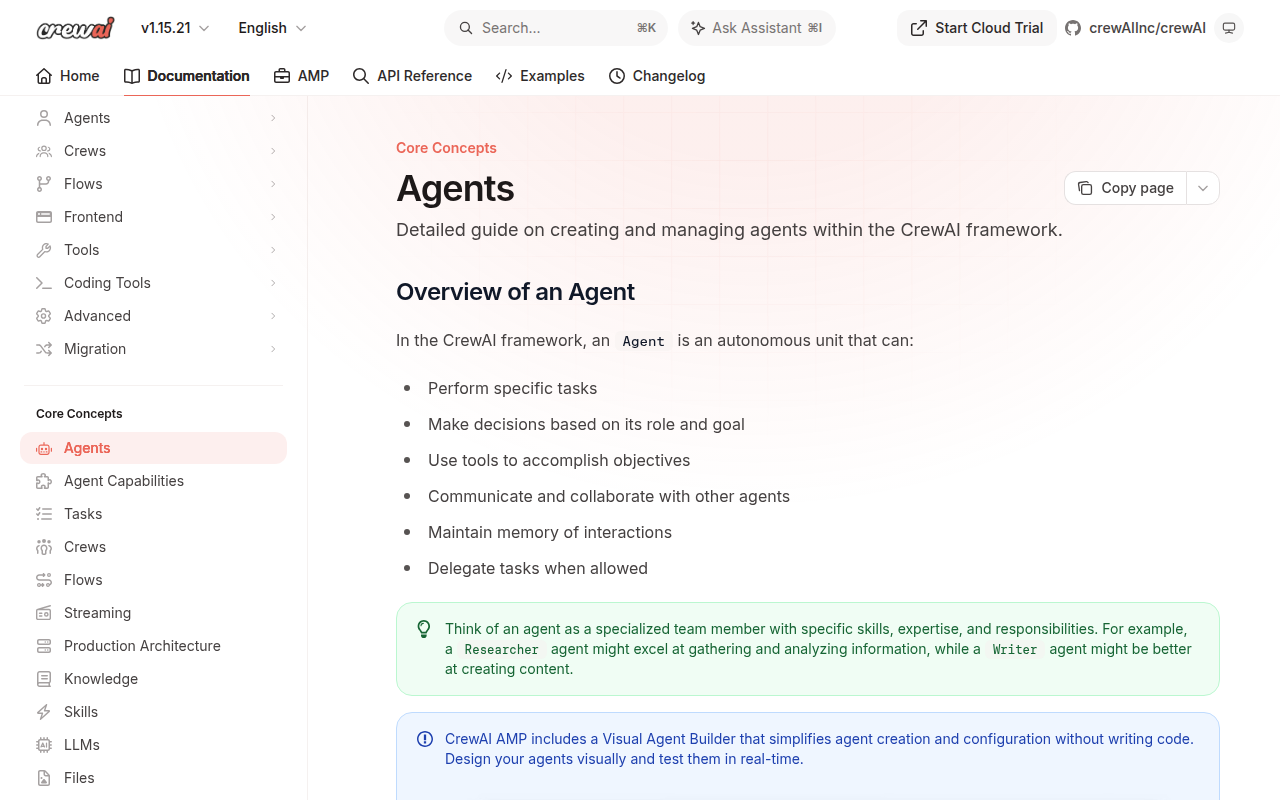Expand the Frontend section chevron
The width and height of the screenshot is (1280, 800).
click(x=273, y=217)
